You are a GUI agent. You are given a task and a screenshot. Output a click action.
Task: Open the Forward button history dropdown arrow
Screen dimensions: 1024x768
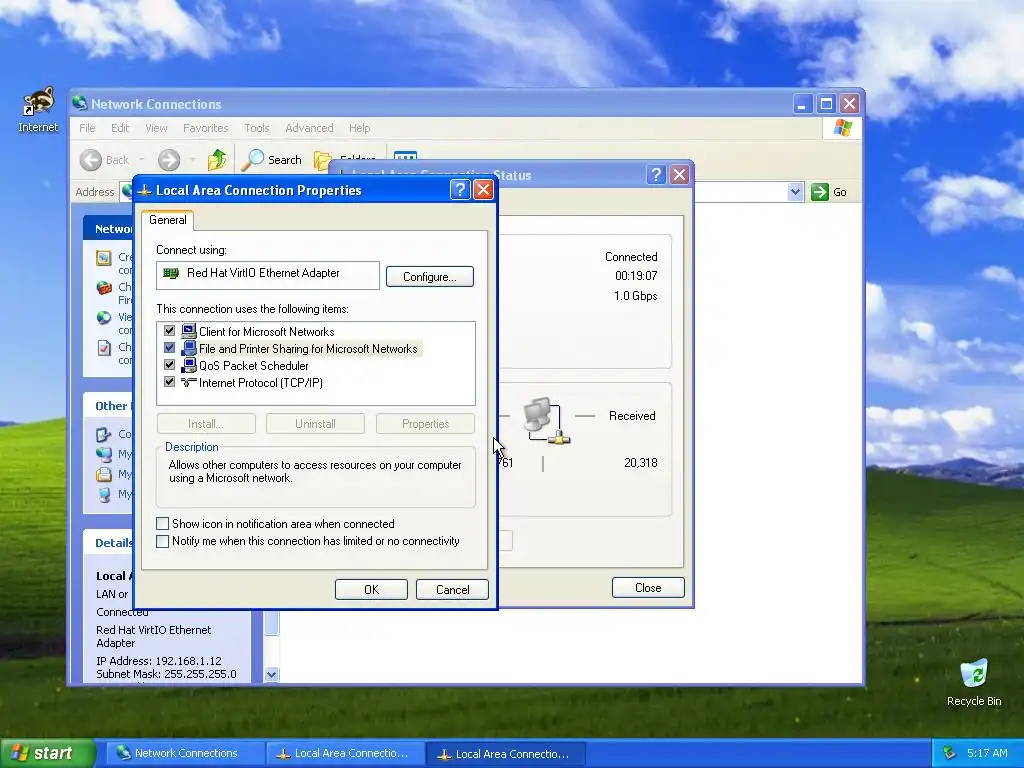tap(192, 160)
